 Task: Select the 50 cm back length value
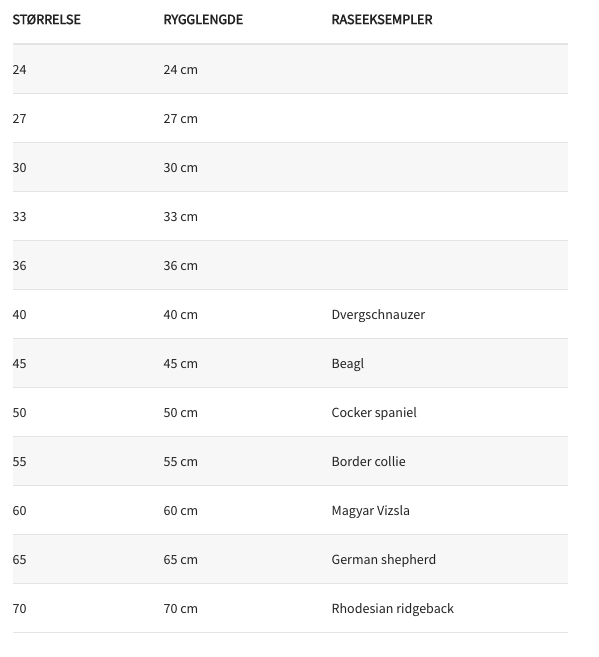181,413
